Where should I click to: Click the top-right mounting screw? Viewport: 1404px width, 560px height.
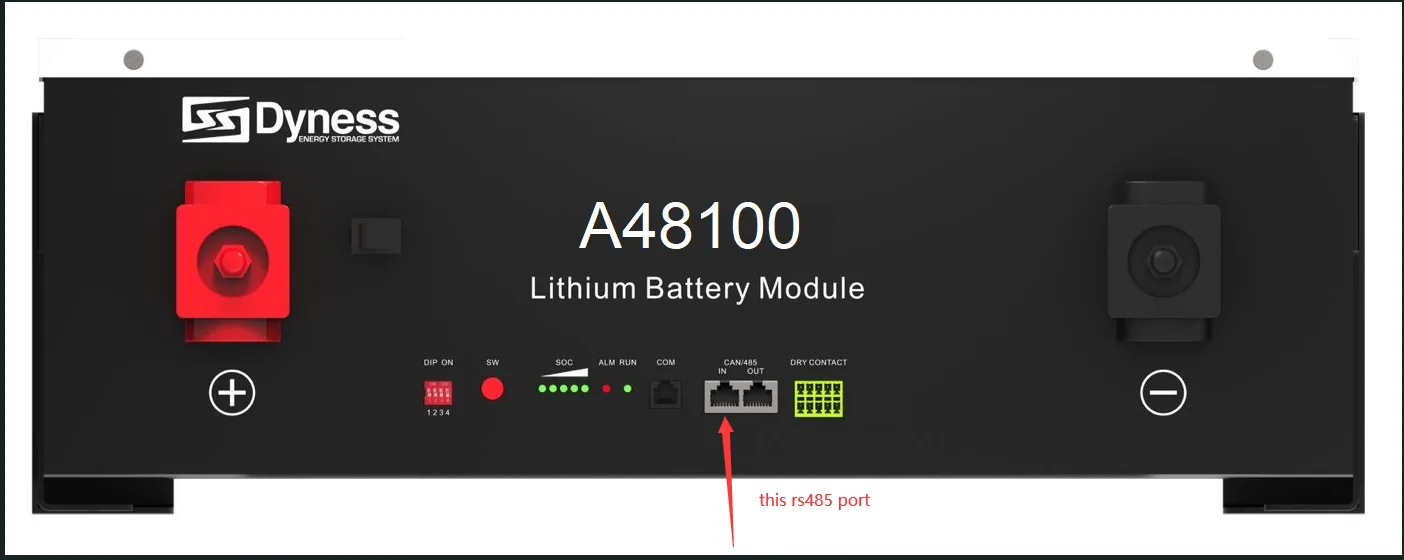pos(1263,60)
